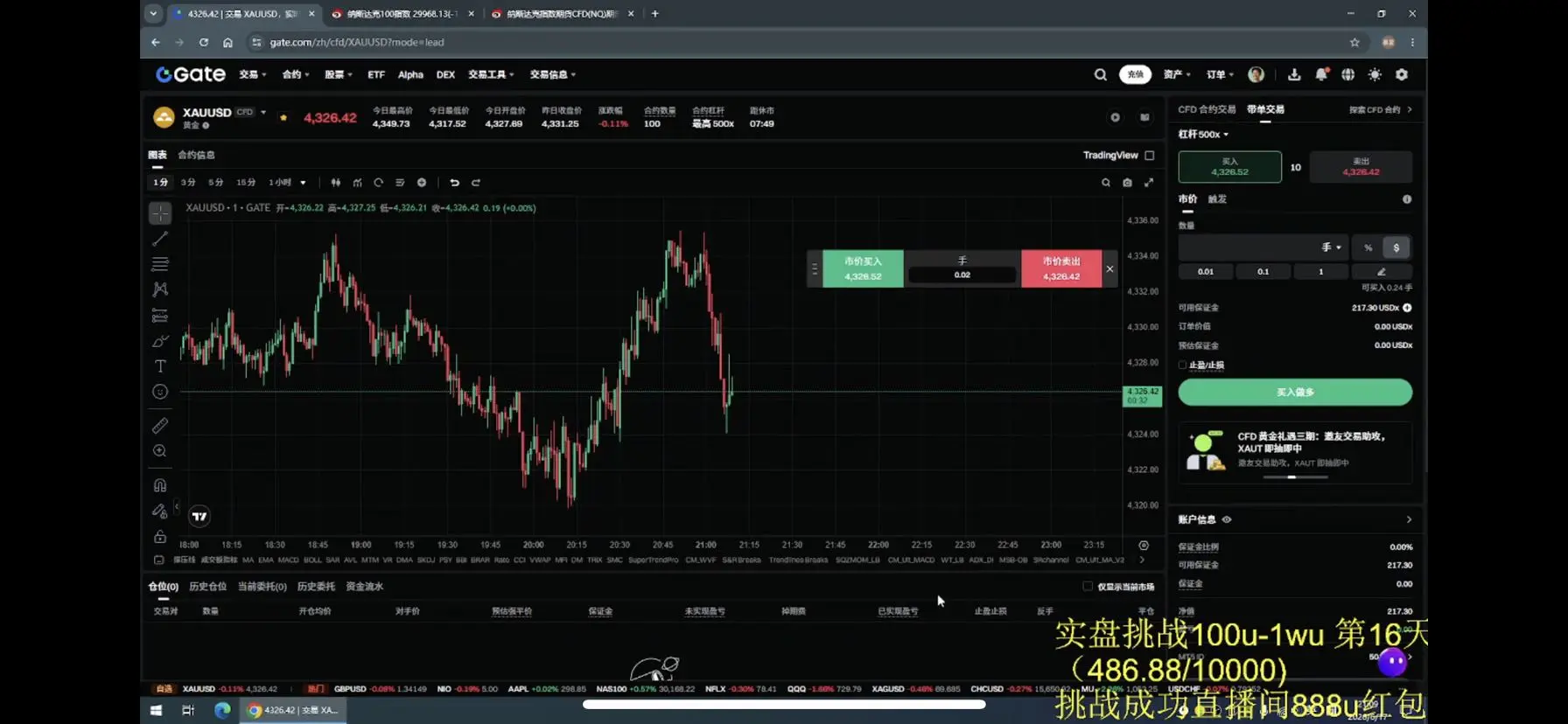Toggle account info visibility eye icon

tap(1227, 519)
